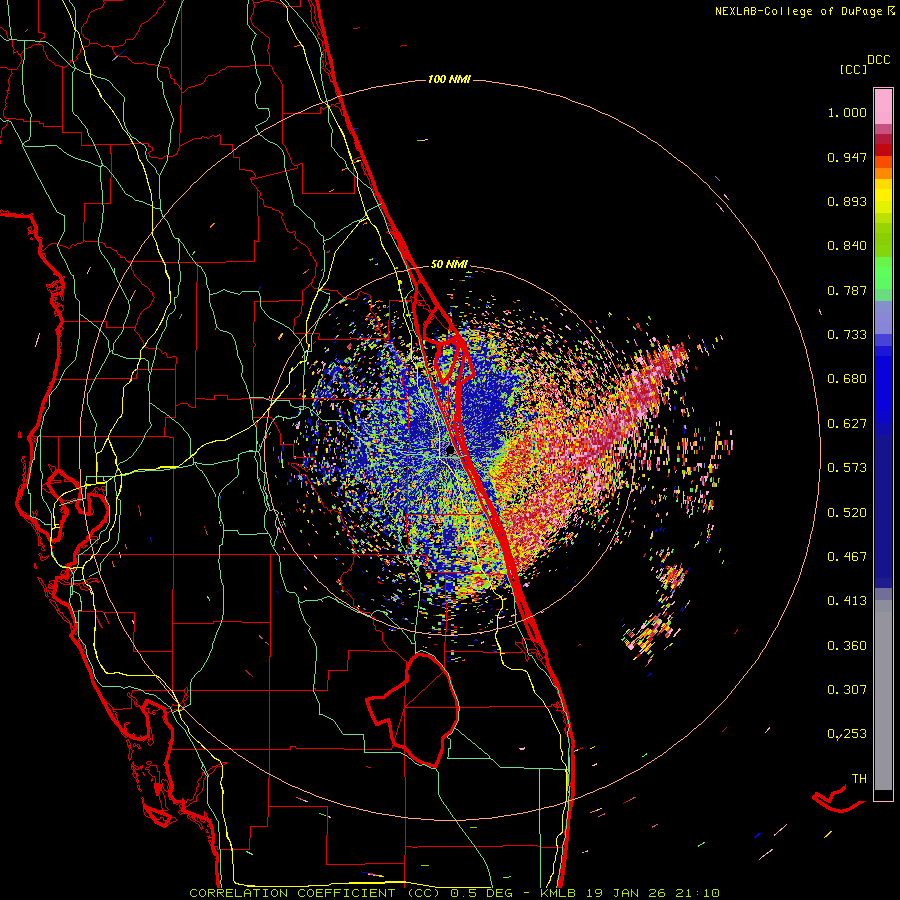
Task: Click the 100 NMI range ring label
Action: [x=449, y=79]
